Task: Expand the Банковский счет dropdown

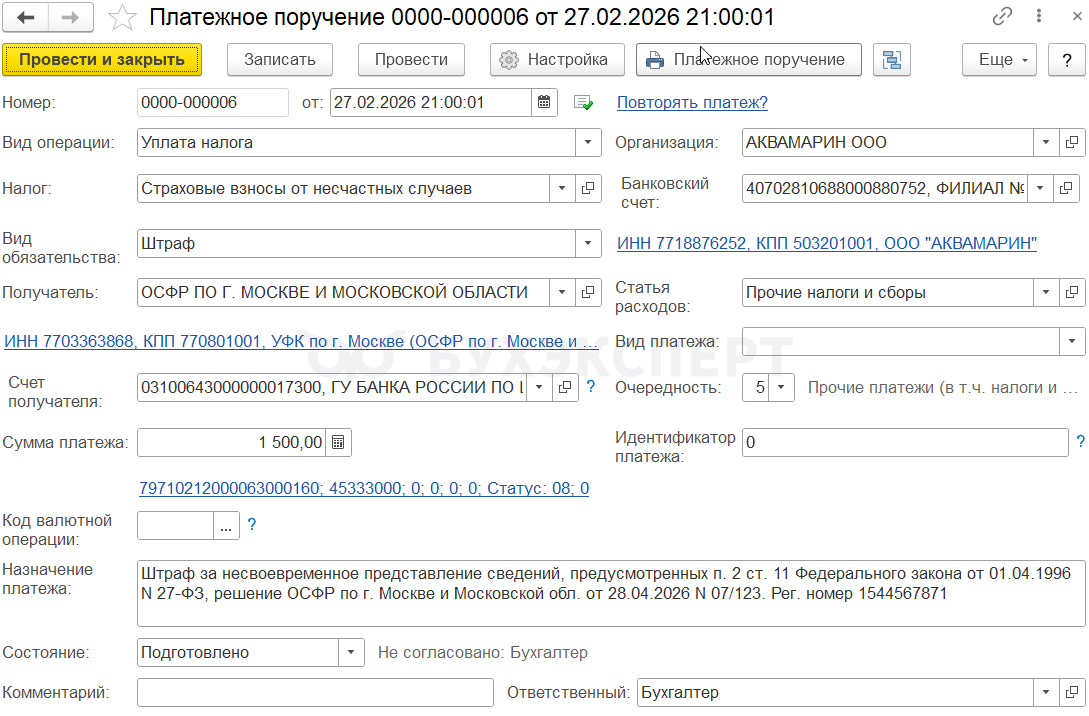Action: click(1040, 188)
